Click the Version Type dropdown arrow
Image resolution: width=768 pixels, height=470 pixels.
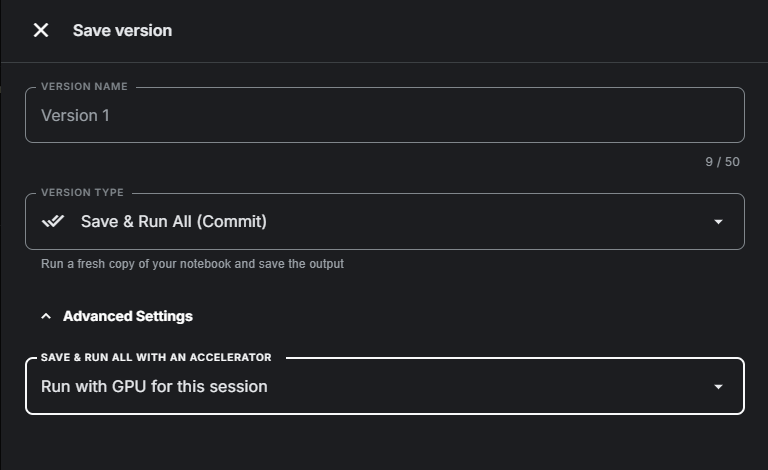click(718, 222)
